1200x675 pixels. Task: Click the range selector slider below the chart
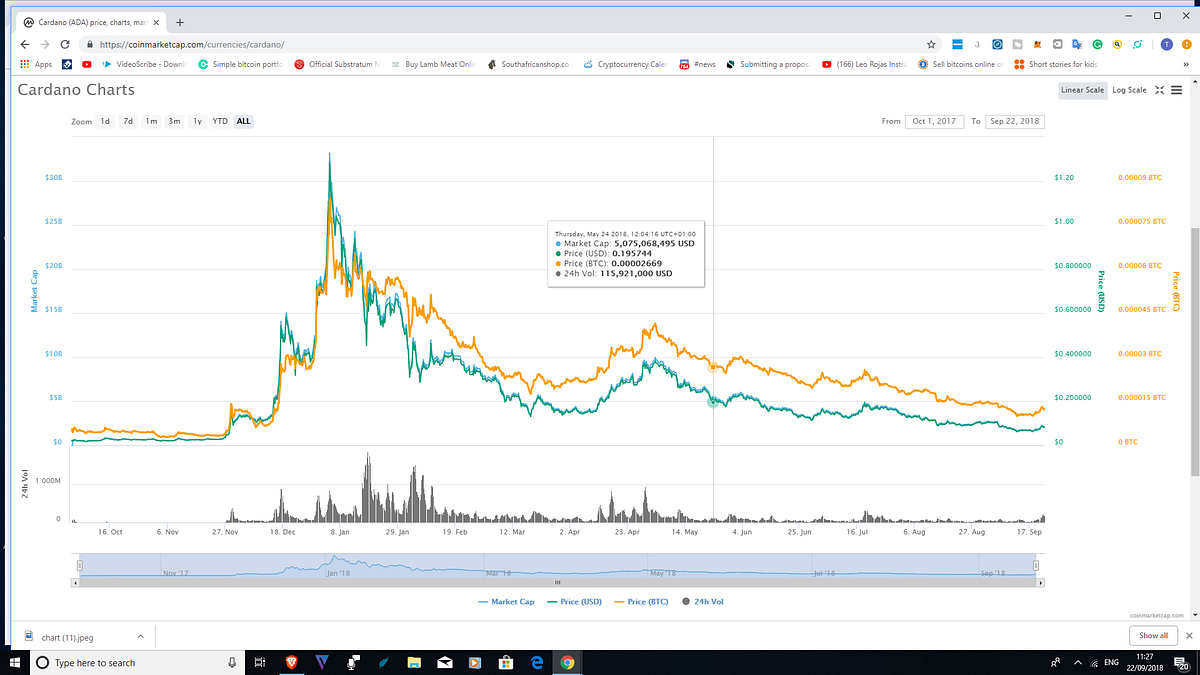tap(555, 566)
